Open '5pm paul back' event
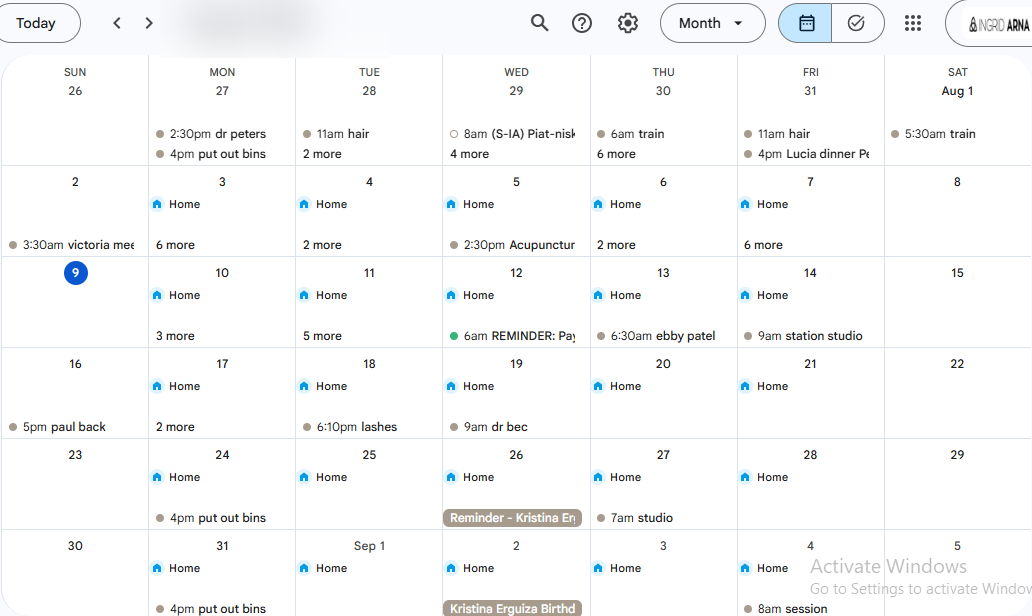Viewport: 1032px width, 616px height. pos(57,426)
